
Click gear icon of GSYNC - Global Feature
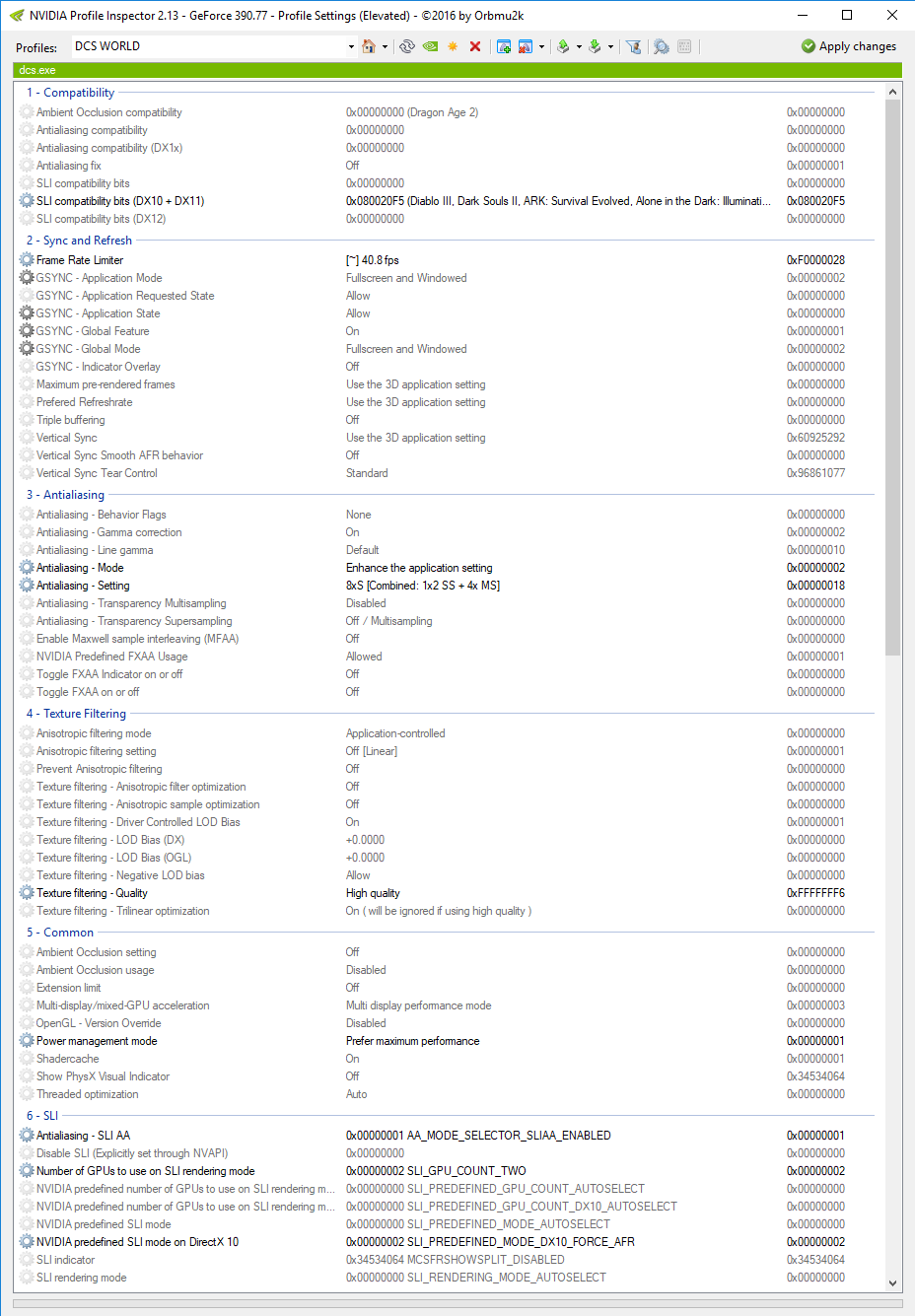[27, 331]
